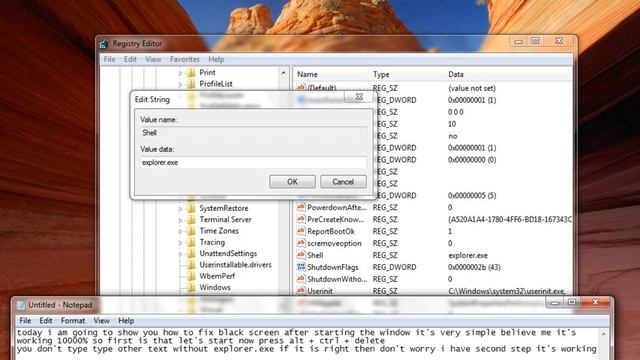The image size is (640, 360).
Task: Select the Print folder icon
Action: [x=191, y=73]
